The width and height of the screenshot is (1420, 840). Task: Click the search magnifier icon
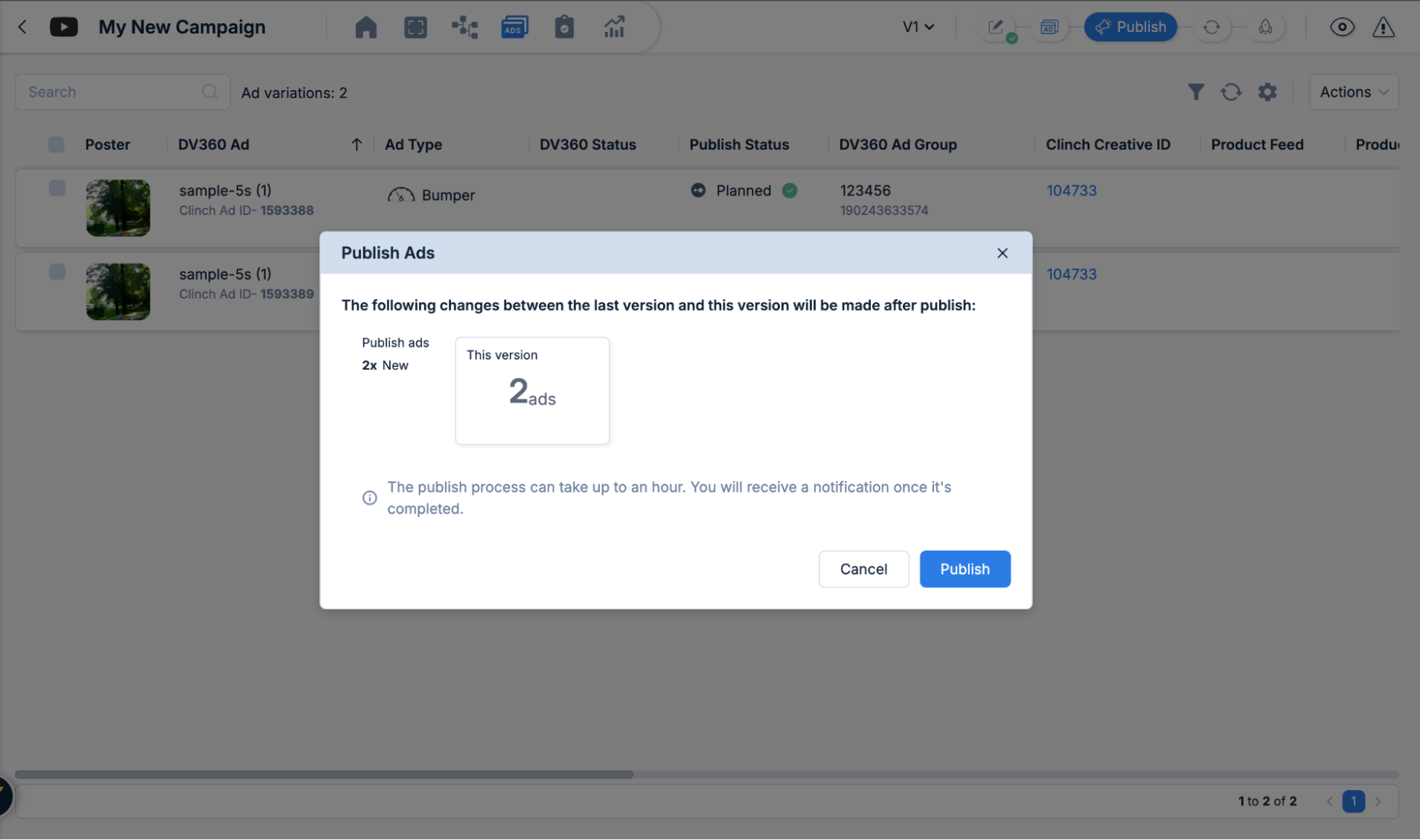coord(210,92)
